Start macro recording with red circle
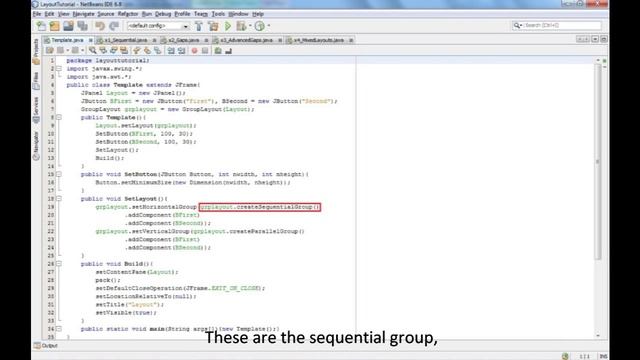 click(x=194, y=51)
